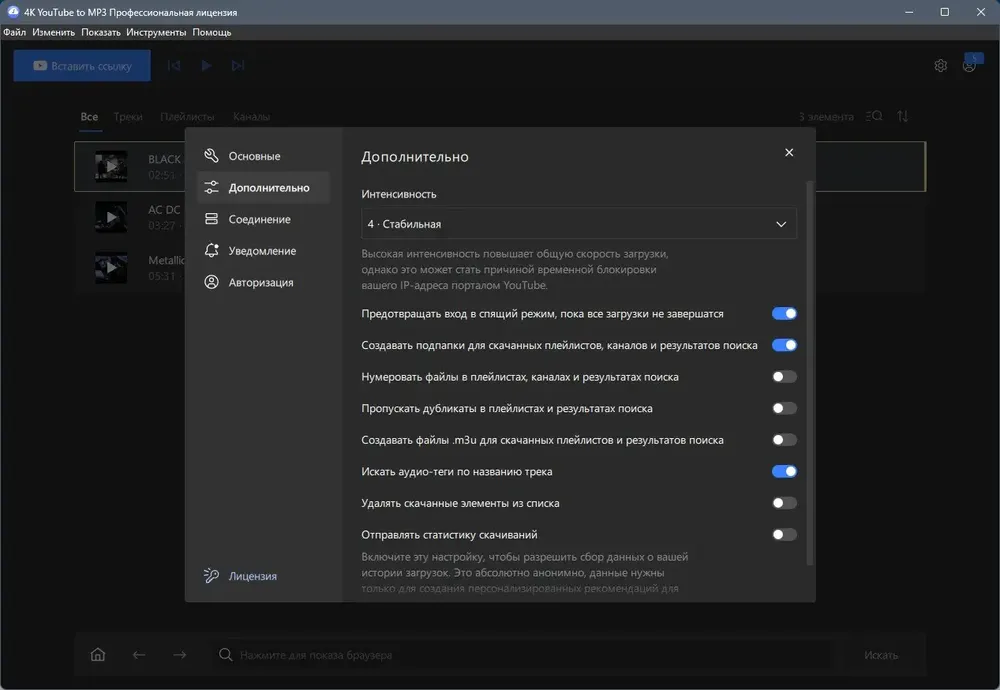Click the Вставить ссылку button
The image size is (1000, 690).
pos(82,66)
